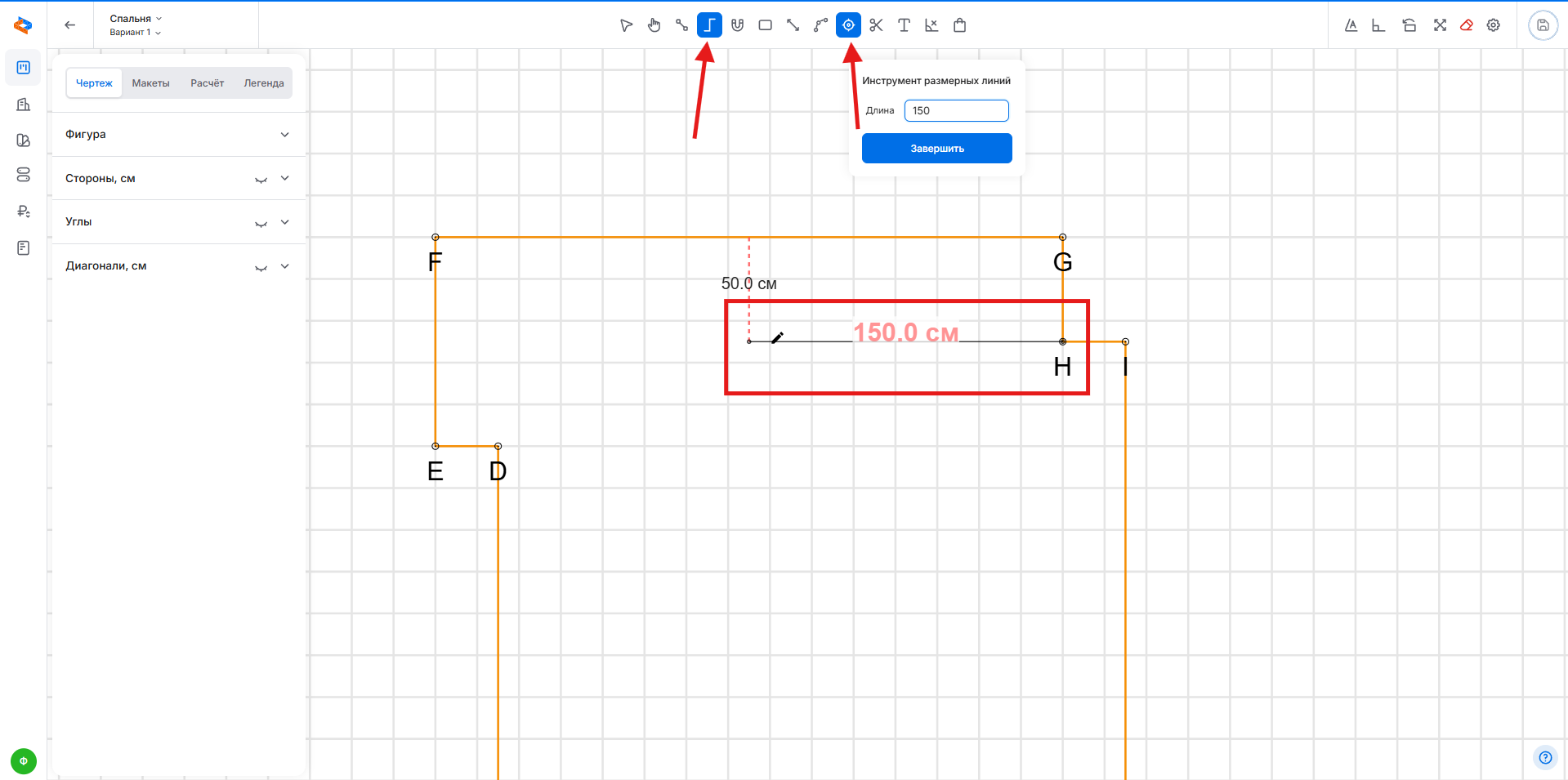Expand the Фигура section
The width and height of the screenshot is (1568, 780).
coord(284,135)
